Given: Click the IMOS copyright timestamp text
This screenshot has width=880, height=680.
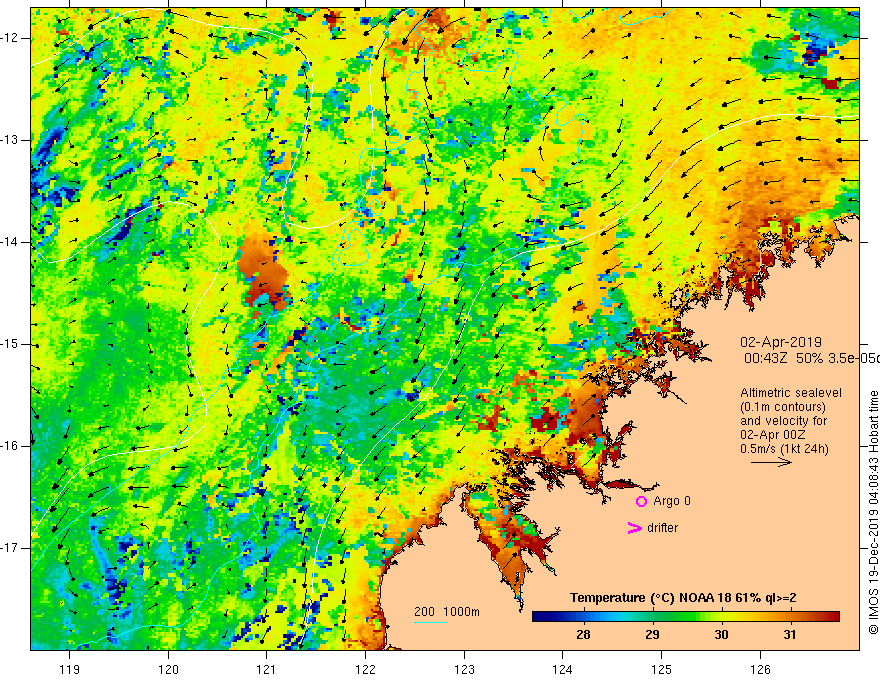Looking at the screenshot, I should click(873, 512).
